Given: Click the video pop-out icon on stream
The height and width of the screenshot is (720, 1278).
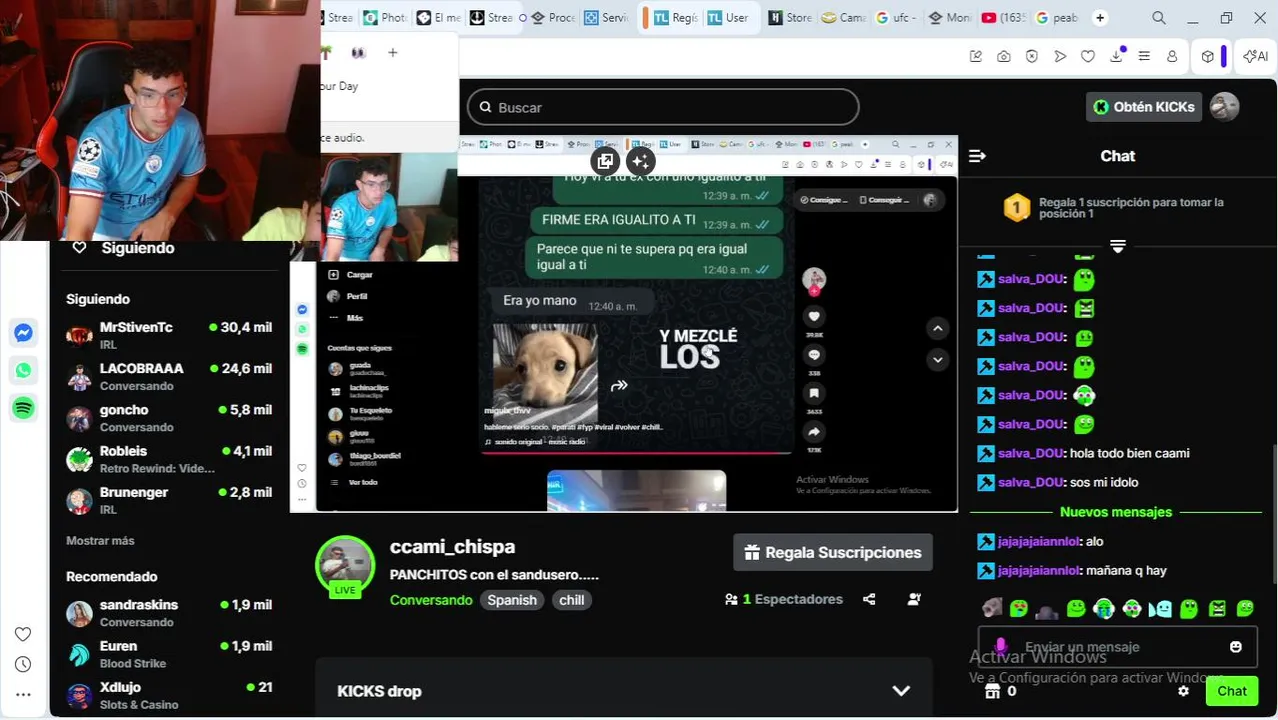Looking at the screenshot, I should [604, 161].
